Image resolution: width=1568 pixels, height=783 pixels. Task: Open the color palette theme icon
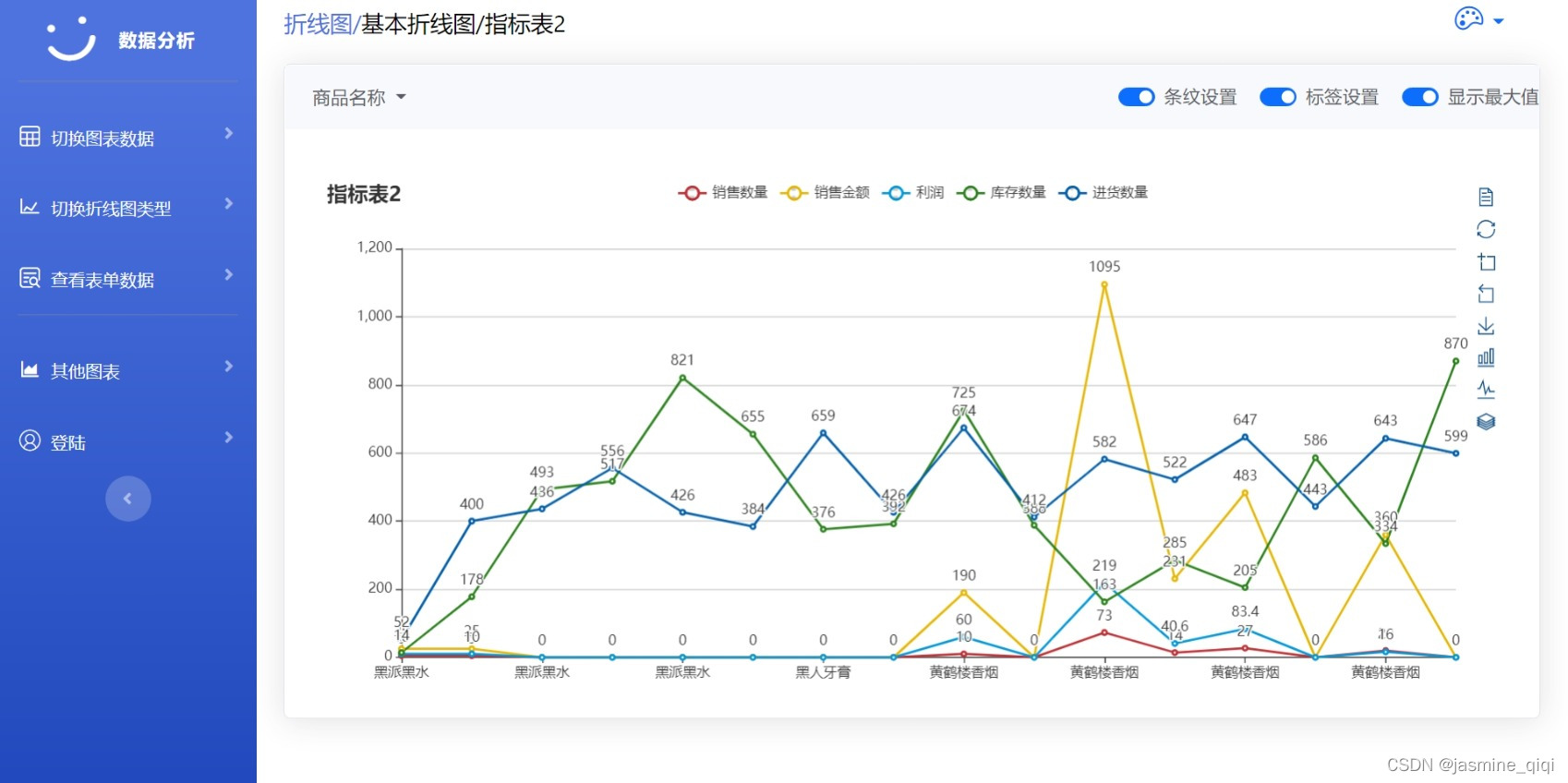pyautogui.click(x=1468, y=18)
